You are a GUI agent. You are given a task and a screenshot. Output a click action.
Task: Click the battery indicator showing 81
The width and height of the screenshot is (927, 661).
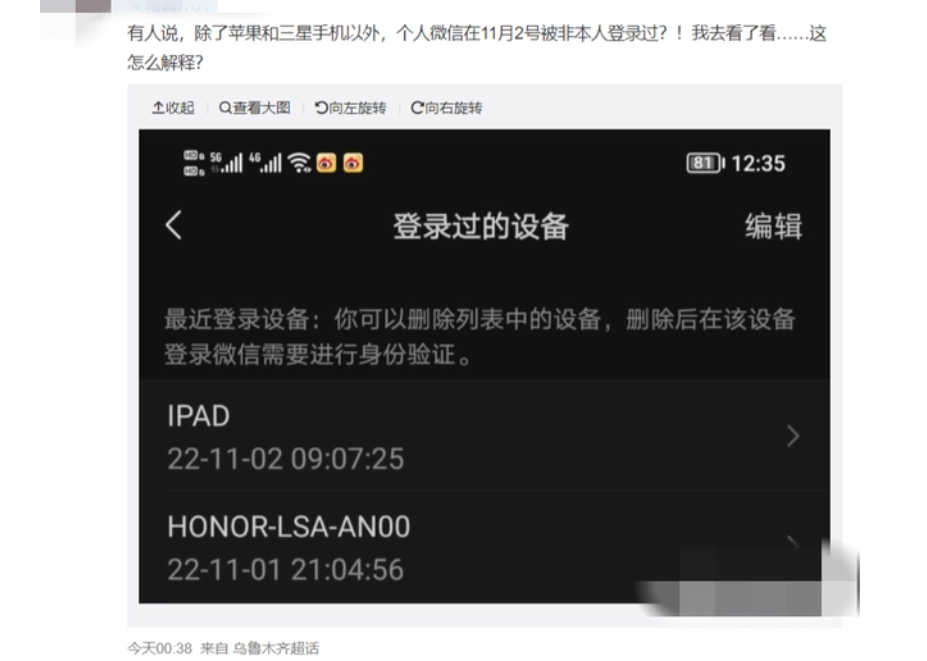click(x=705, y=163)
